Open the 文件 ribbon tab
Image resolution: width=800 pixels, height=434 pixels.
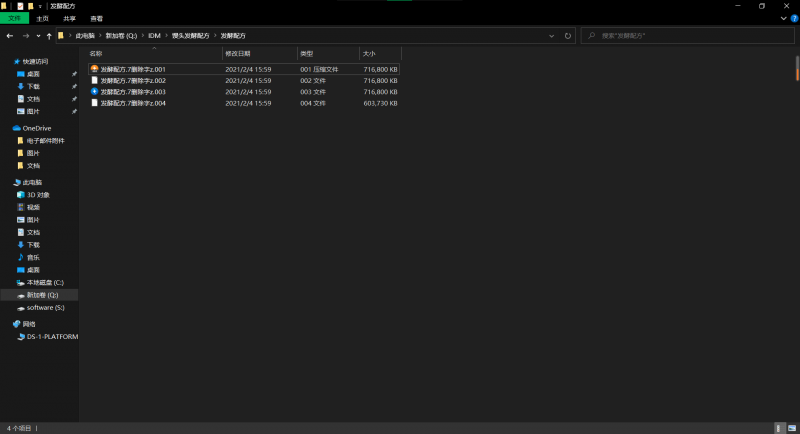tap(15, 18)
